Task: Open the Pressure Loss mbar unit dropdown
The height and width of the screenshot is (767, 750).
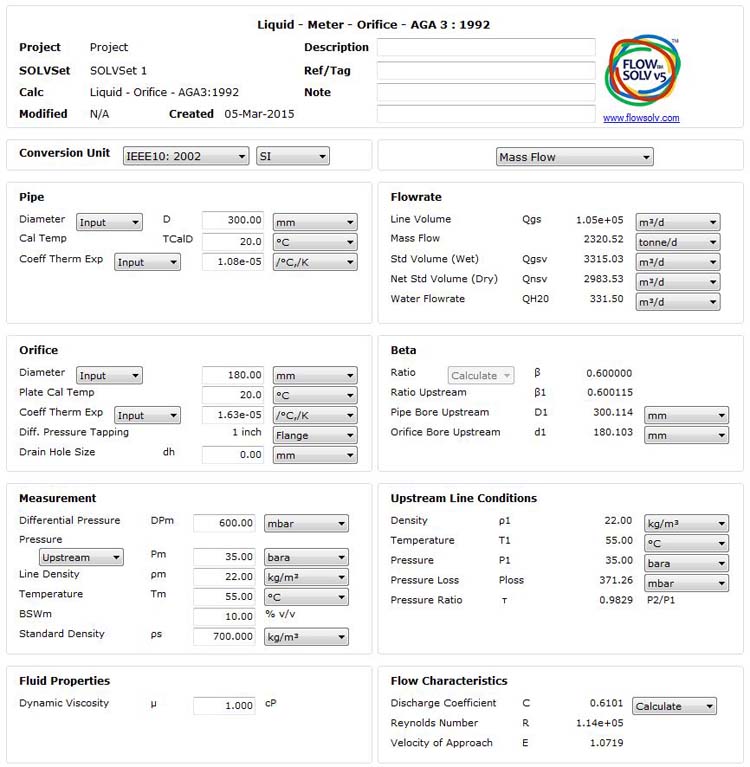Action: pyautogui.click(x=686, y=583)
